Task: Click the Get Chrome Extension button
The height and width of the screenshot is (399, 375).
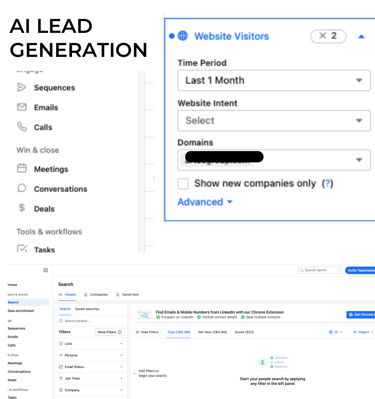Action: [361, 315]
